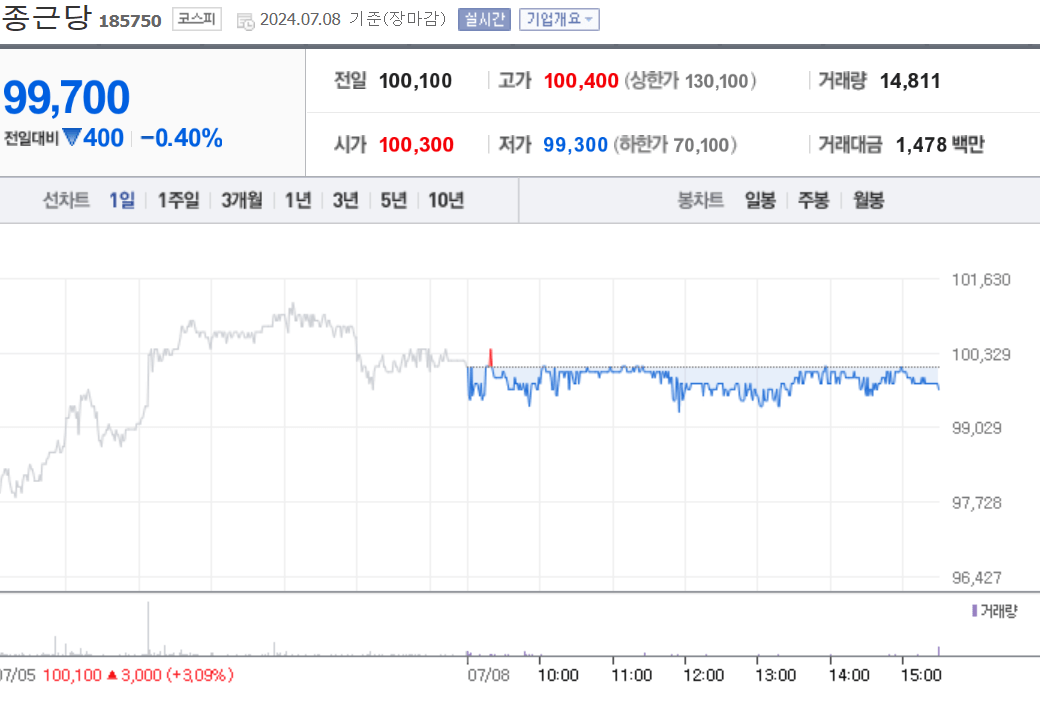This screenshot has height=716, width=1040.
Task: Click the down-triangle icon next to 400
Action: tap(72, 137)
